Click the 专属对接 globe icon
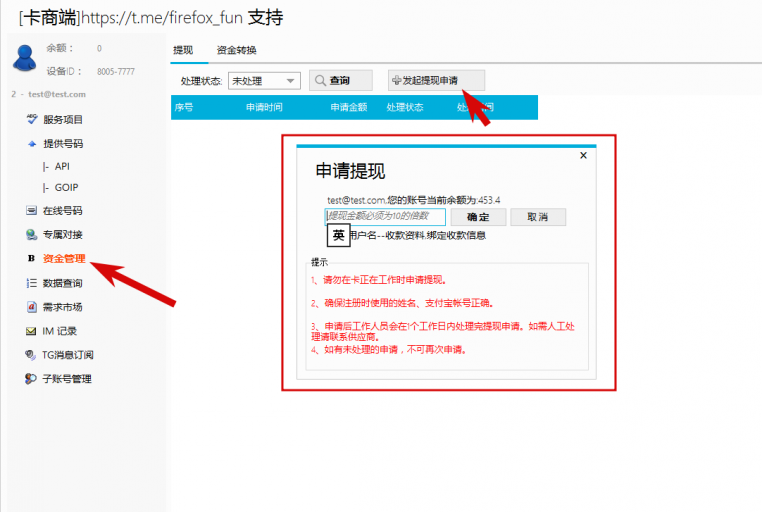Viewport: 762px width, 512px height. pyautogui.click(x=31, y=235)
